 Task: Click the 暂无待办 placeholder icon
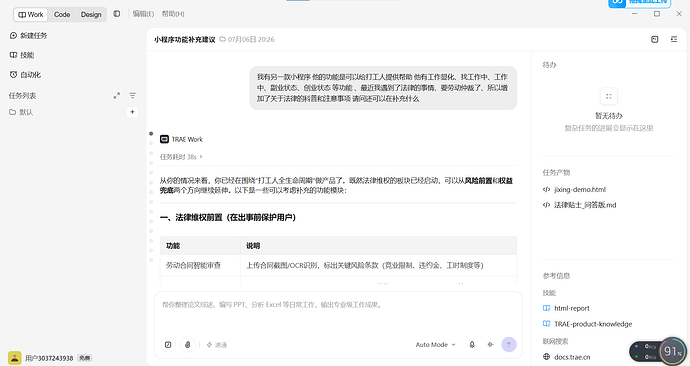pyautogui.click(x=609, y=96)
